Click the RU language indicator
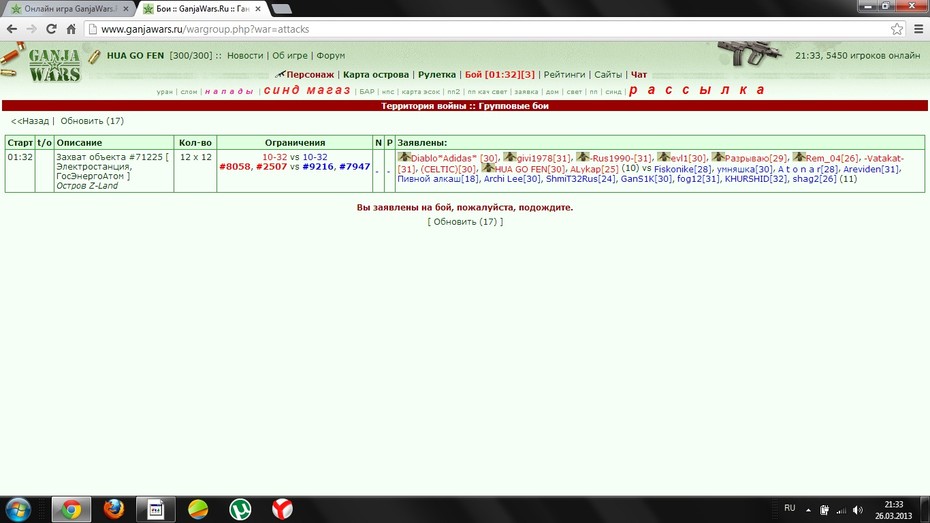Viewport: 930px width, 523px height. tap(789, 508)
